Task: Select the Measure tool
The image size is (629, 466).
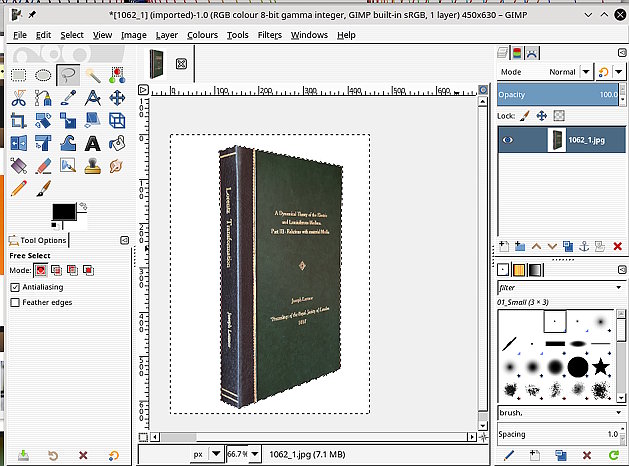Action: point(93,98)
